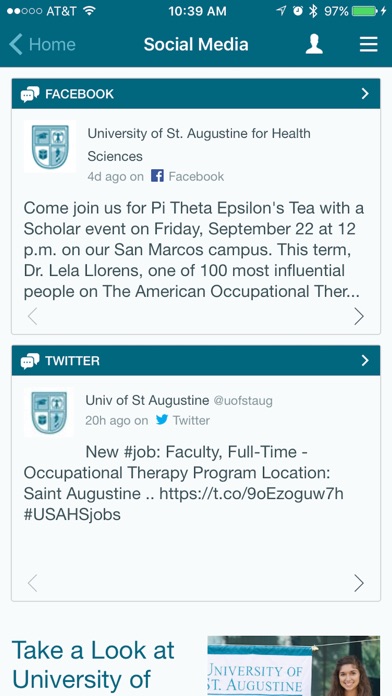Show next Facebook post arrow

click(359, 316)
